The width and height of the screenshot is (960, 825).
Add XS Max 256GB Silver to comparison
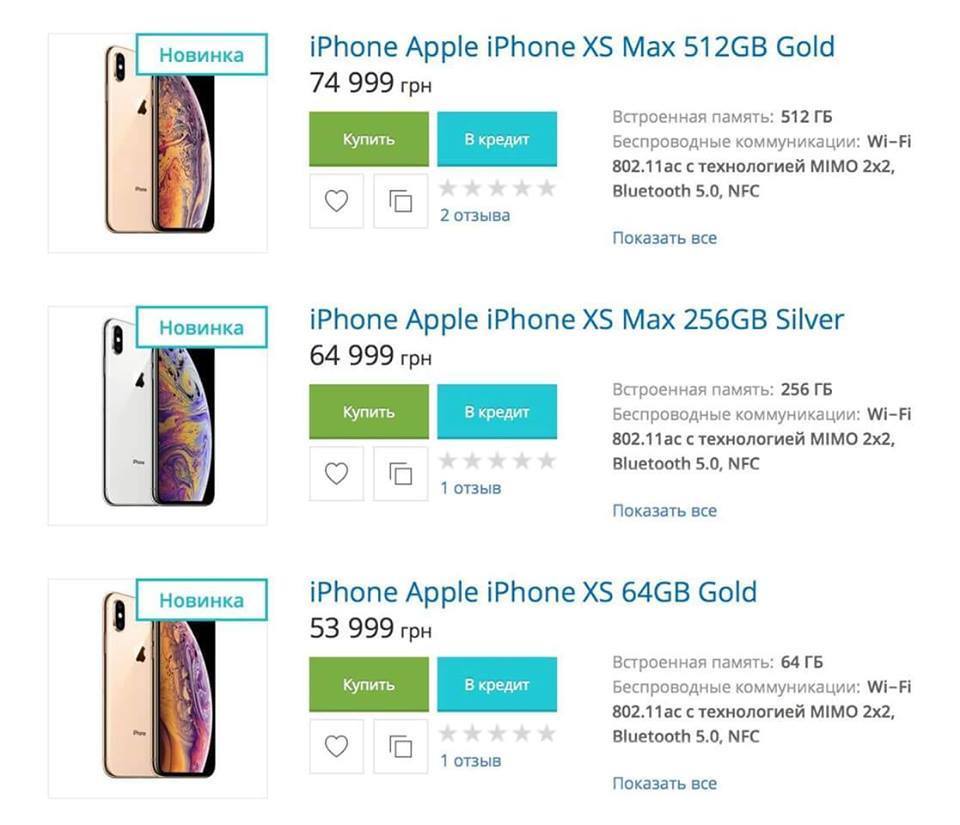pyautogui.click(x=401, y=474)
